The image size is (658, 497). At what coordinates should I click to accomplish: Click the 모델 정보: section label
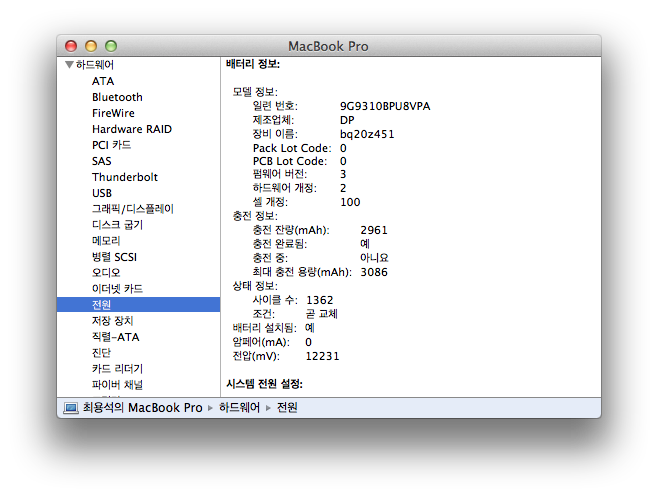[255, 92]
